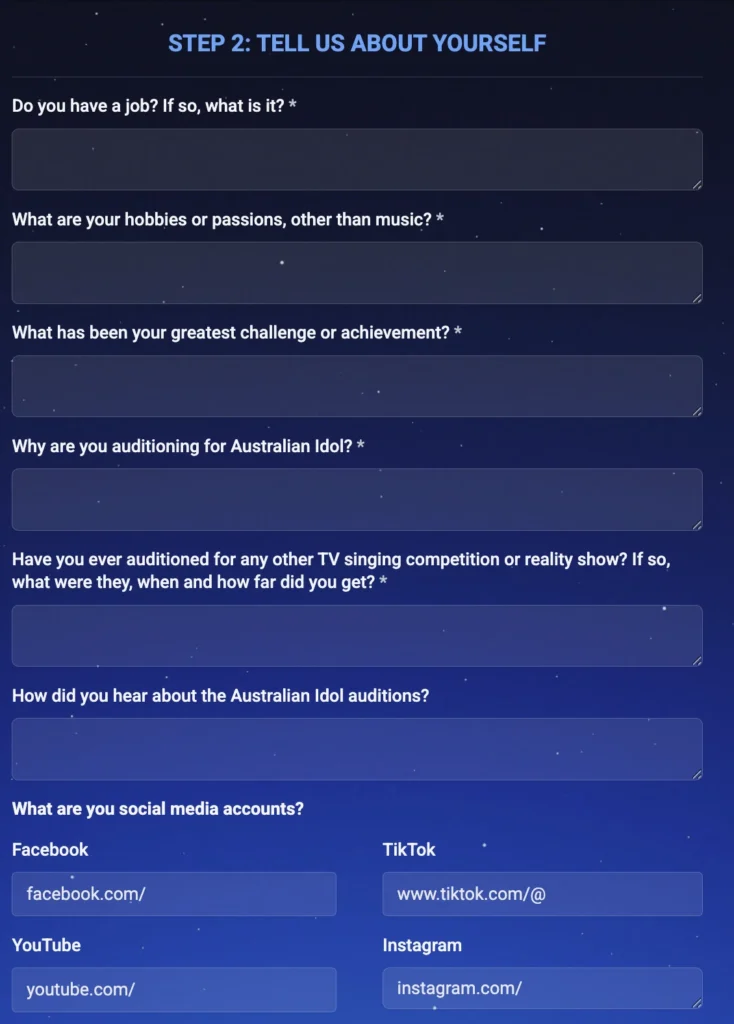Click the 'What are you social media accounts?' label
The image size is (734, 1024).
[158, 808]
